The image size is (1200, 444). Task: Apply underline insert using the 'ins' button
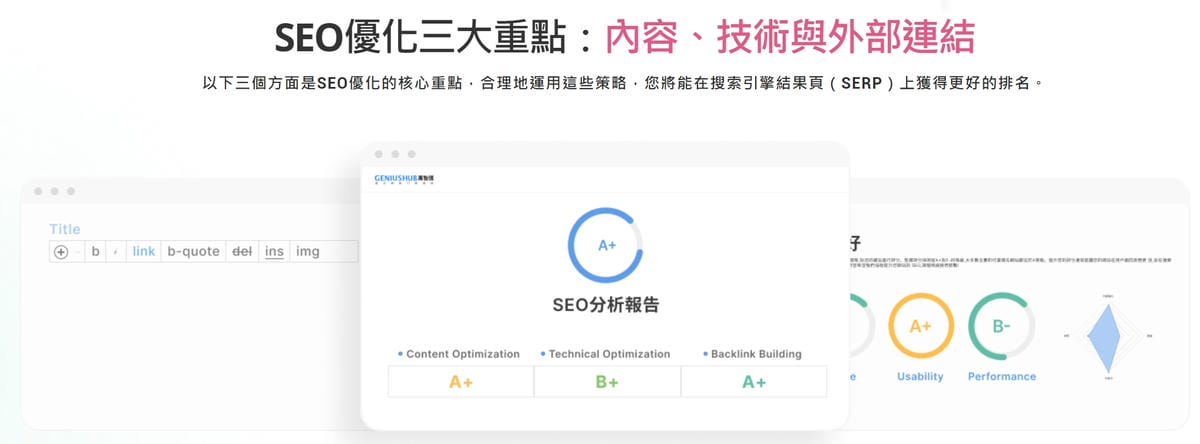coord(274,252)
